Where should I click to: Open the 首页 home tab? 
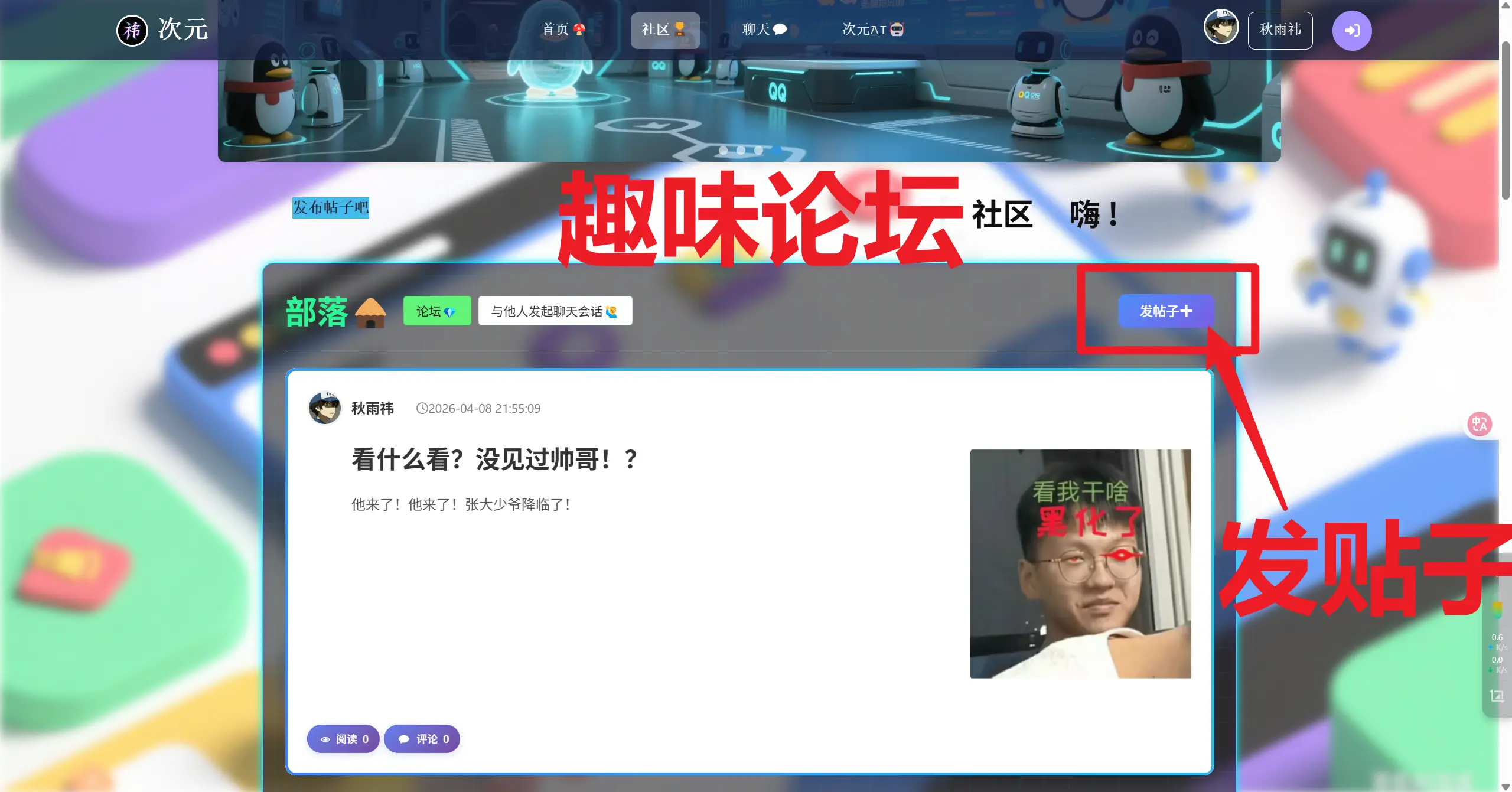pos(563,30)
